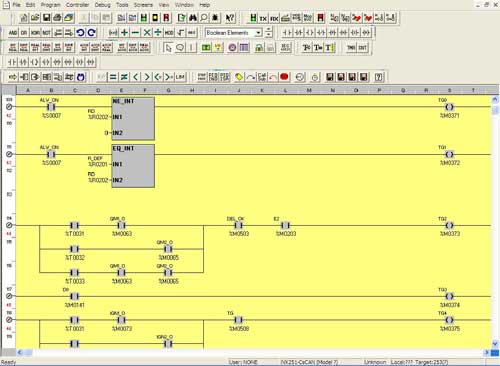This screenshot has height=366, width=500.
Task: Open the Screens menu
Action: click(x=143, y=5)
